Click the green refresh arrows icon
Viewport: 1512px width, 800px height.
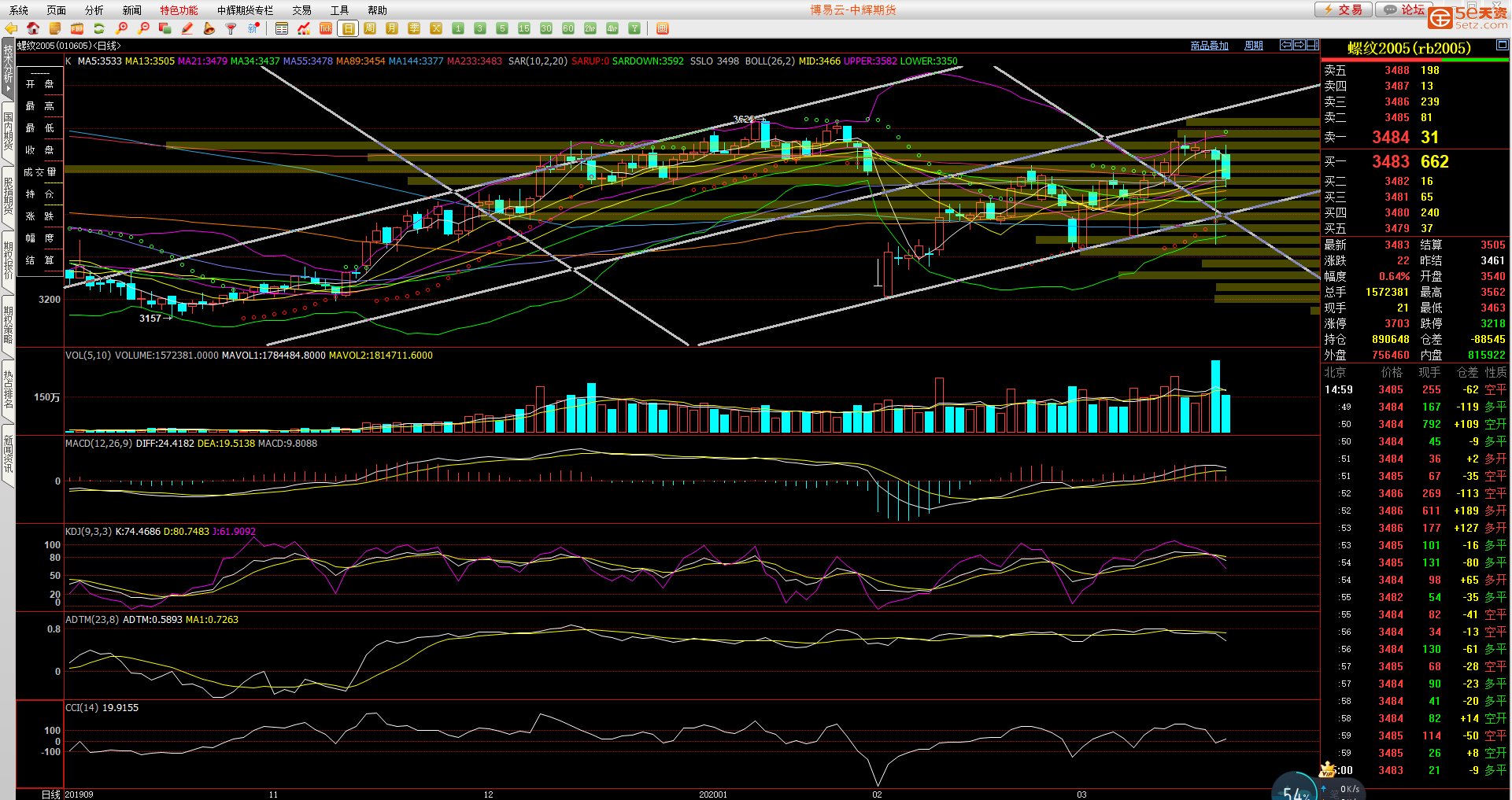tap(99, 28)
